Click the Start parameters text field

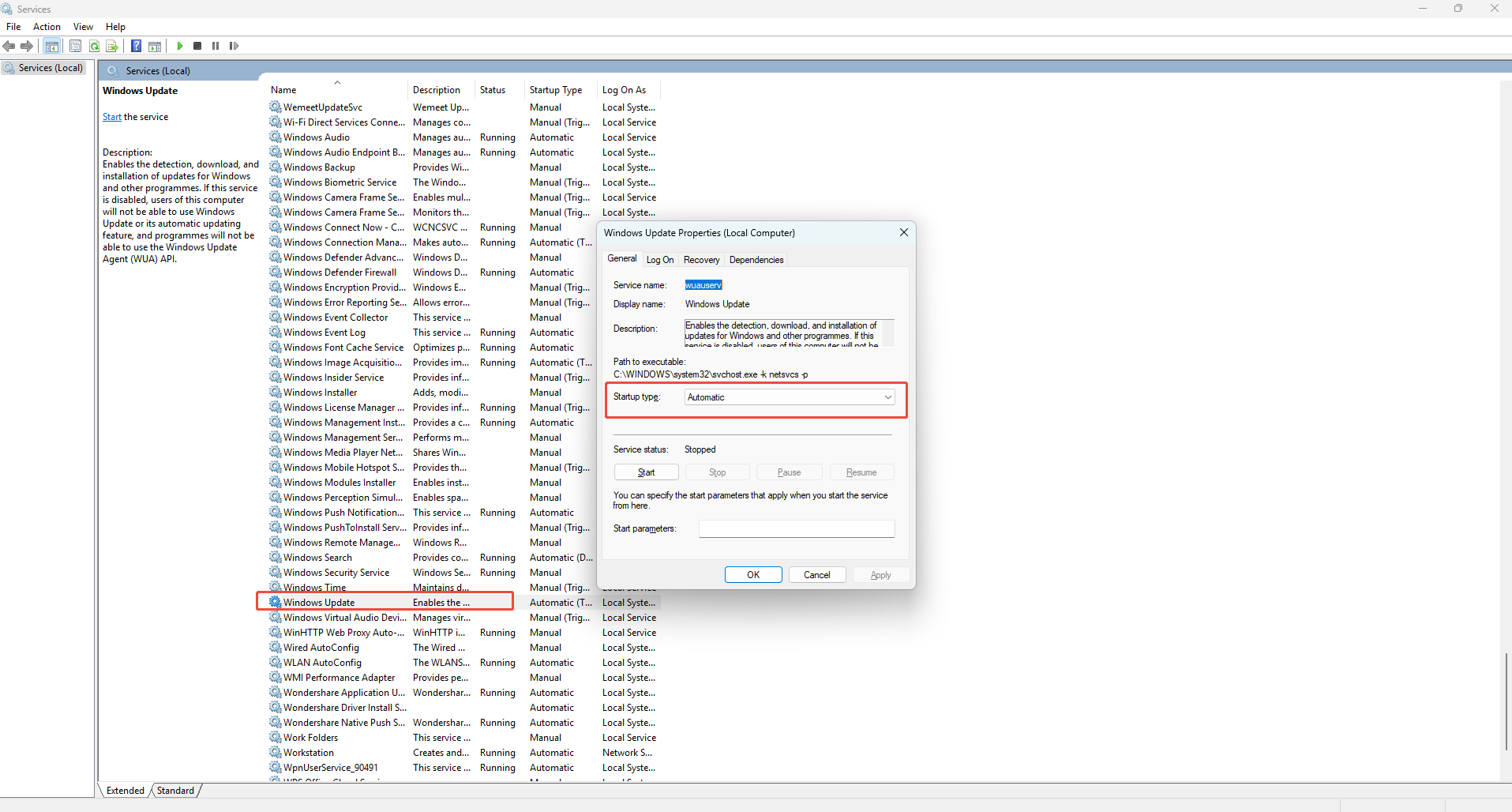click(x=796, y=528)
